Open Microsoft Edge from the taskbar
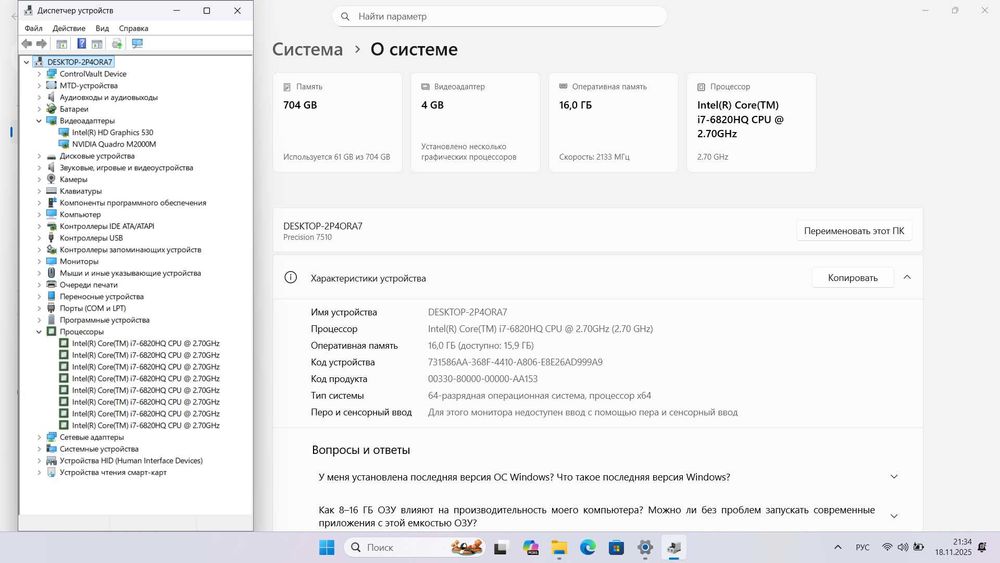1000x563 pixels. (x=588, y=548)
